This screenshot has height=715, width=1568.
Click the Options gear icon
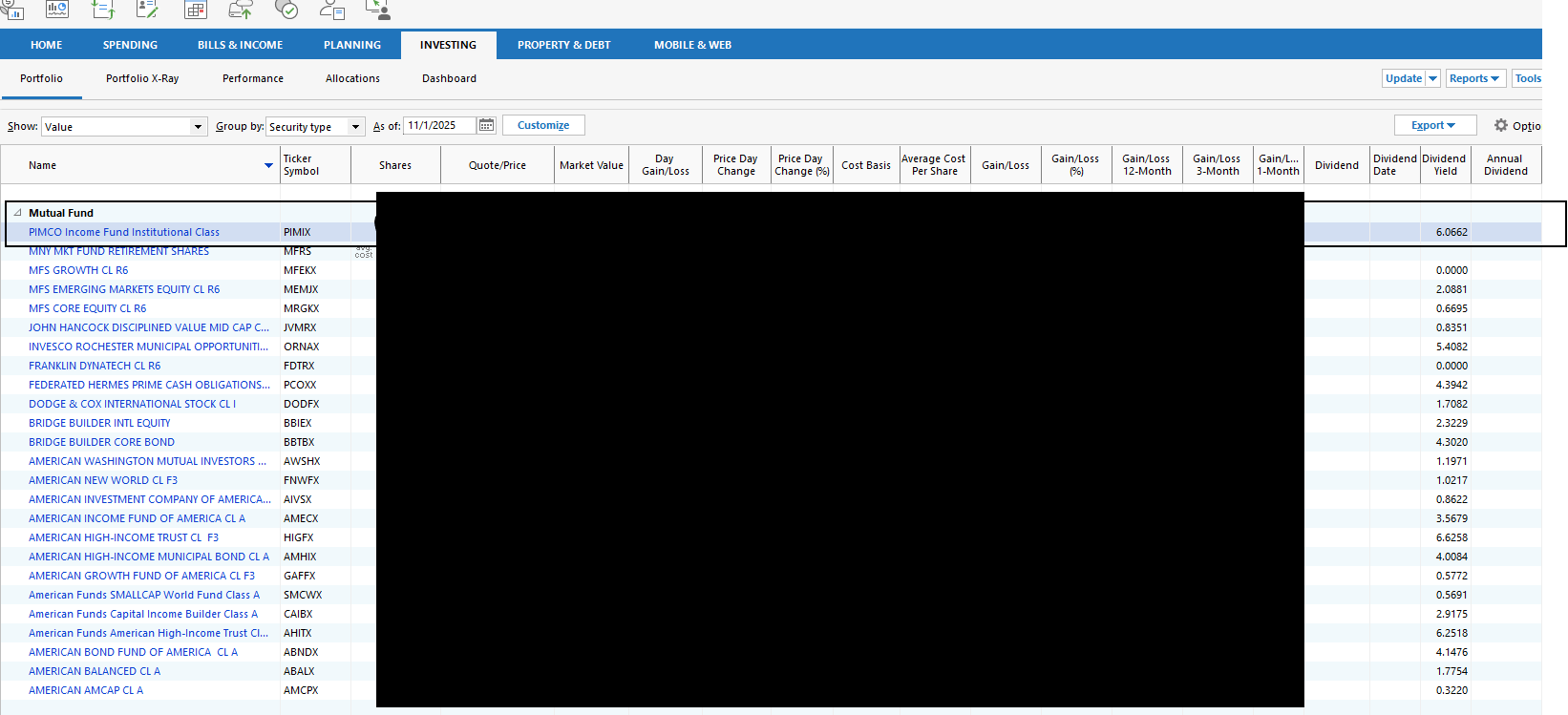(1500, 125)
